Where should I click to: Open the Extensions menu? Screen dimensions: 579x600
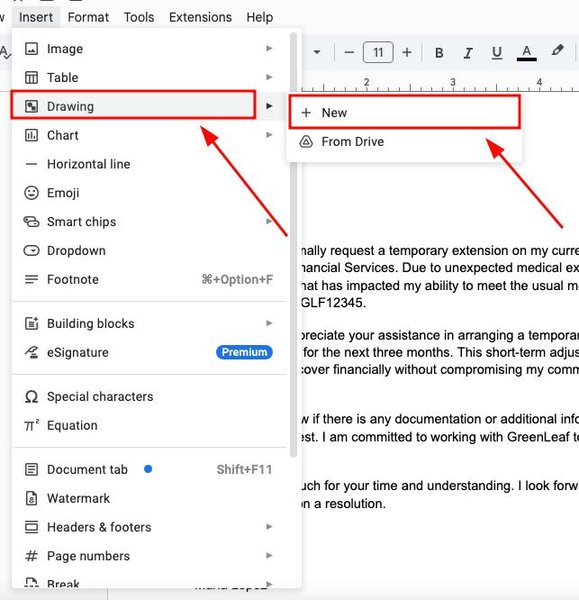pos(200,17)
